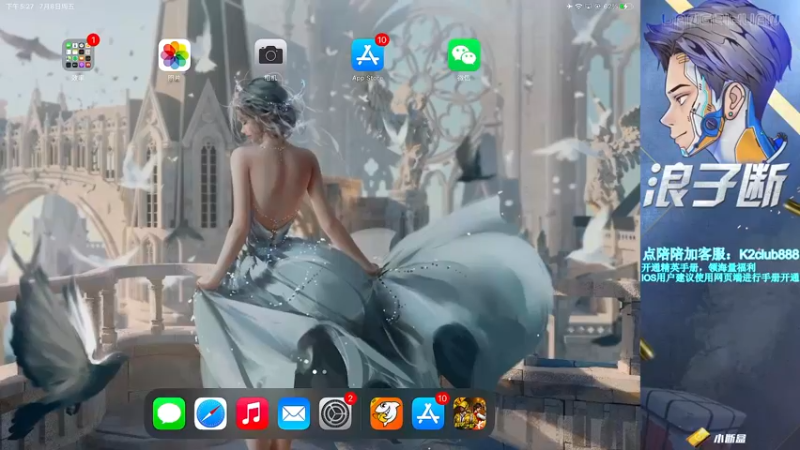Open the WeChat app
800x450 pixels.
(x=464, y=55)
